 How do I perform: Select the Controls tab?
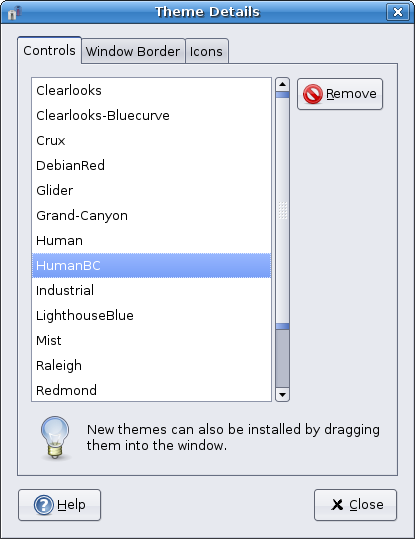coord(49,51)
